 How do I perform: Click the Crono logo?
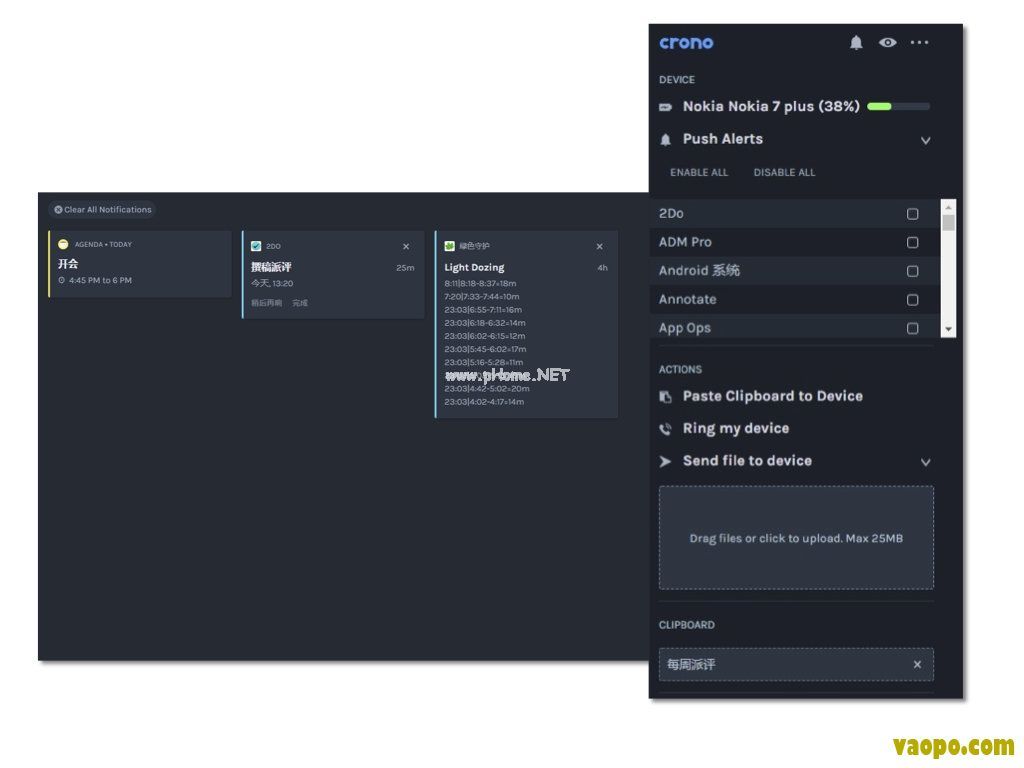(x=686, y=43)
